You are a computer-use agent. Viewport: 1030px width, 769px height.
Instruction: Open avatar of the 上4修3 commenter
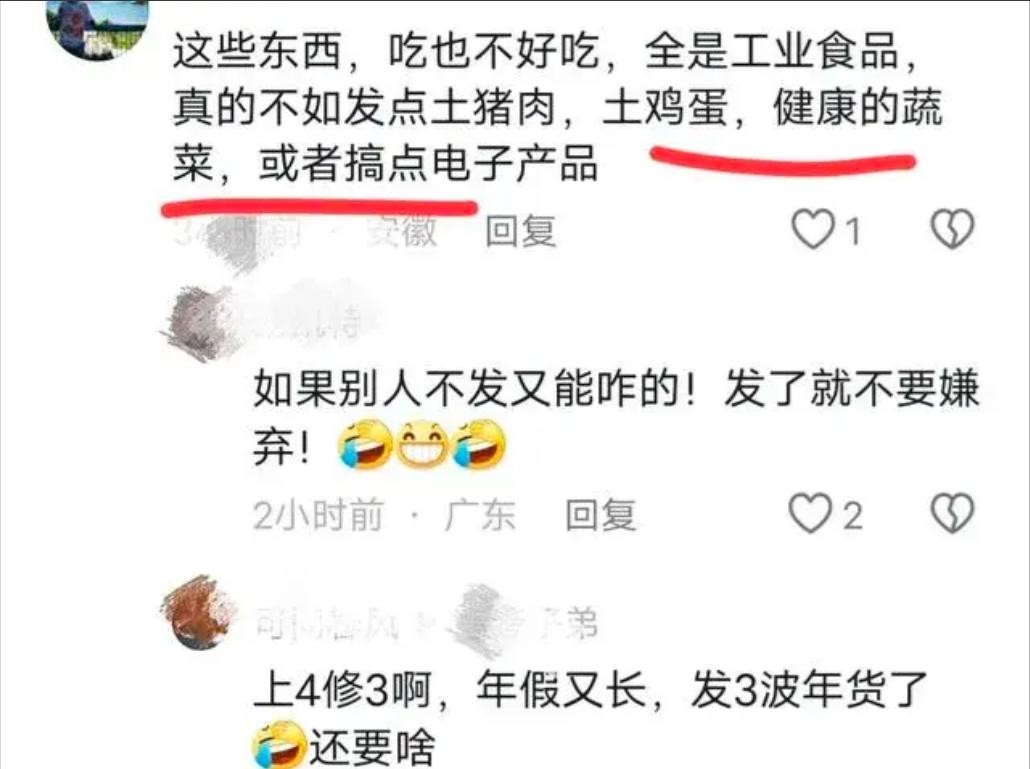click(198, 613)
